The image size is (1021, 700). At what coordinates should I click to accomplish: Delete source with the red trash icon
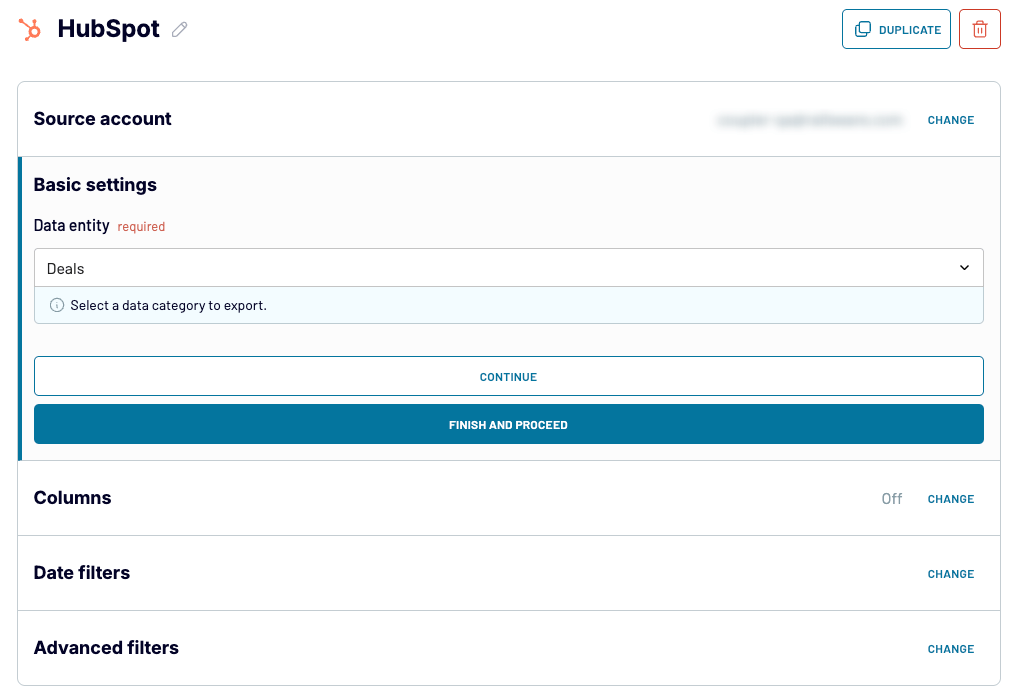tap(979, 29)
